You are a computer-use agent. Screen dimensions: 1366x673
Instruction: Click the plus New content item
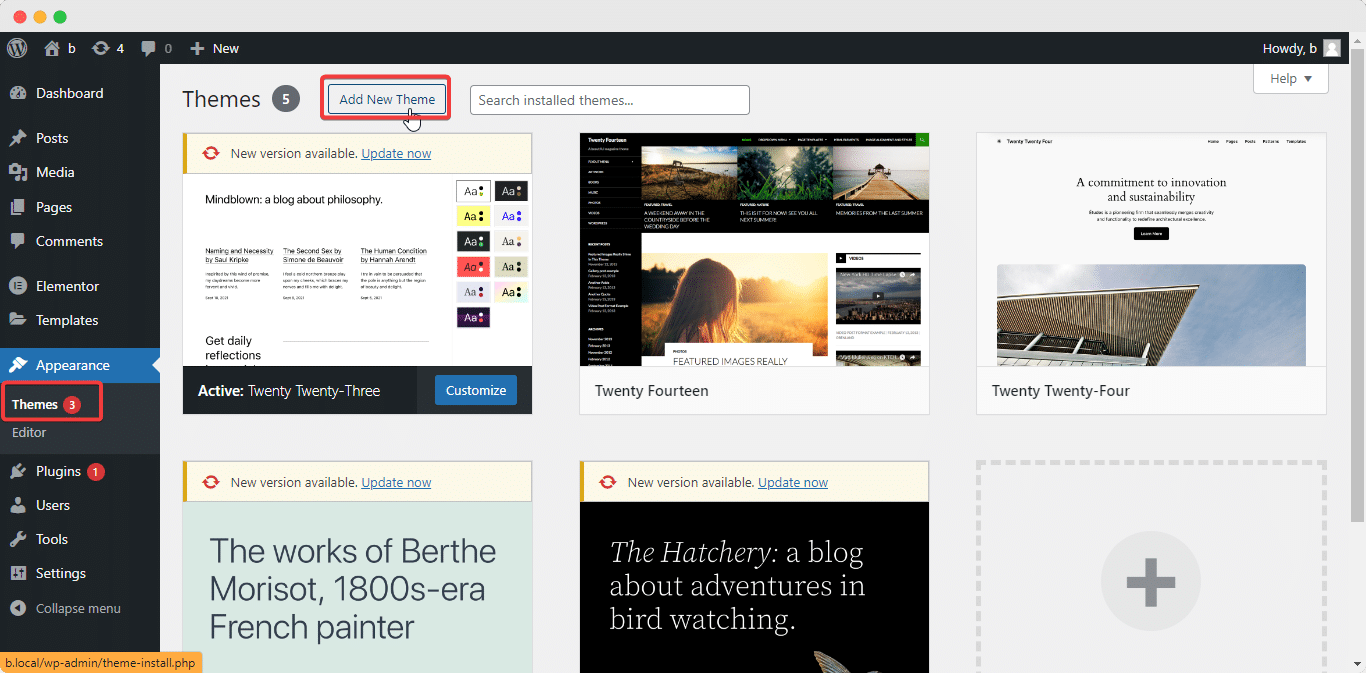pos(214,48)
